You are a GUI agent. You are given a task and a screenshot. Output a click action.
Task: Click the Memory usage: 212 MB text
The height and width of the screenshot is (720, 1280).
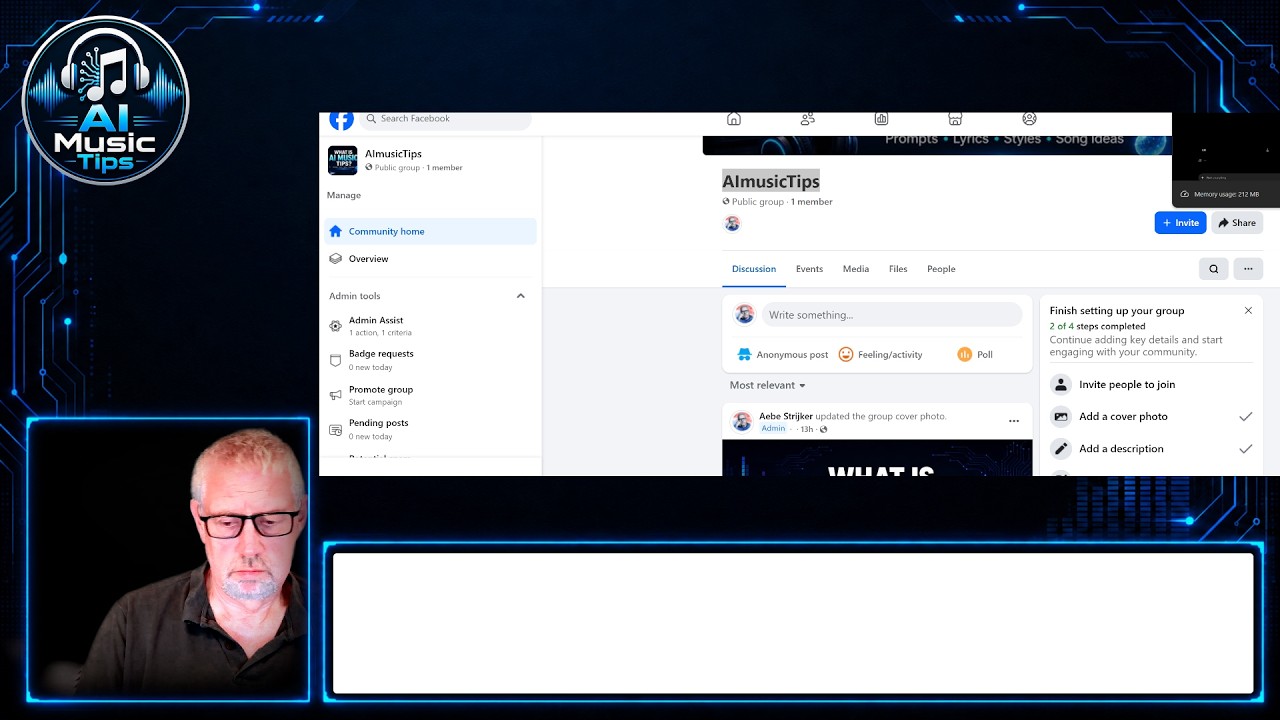point(1226,194)
